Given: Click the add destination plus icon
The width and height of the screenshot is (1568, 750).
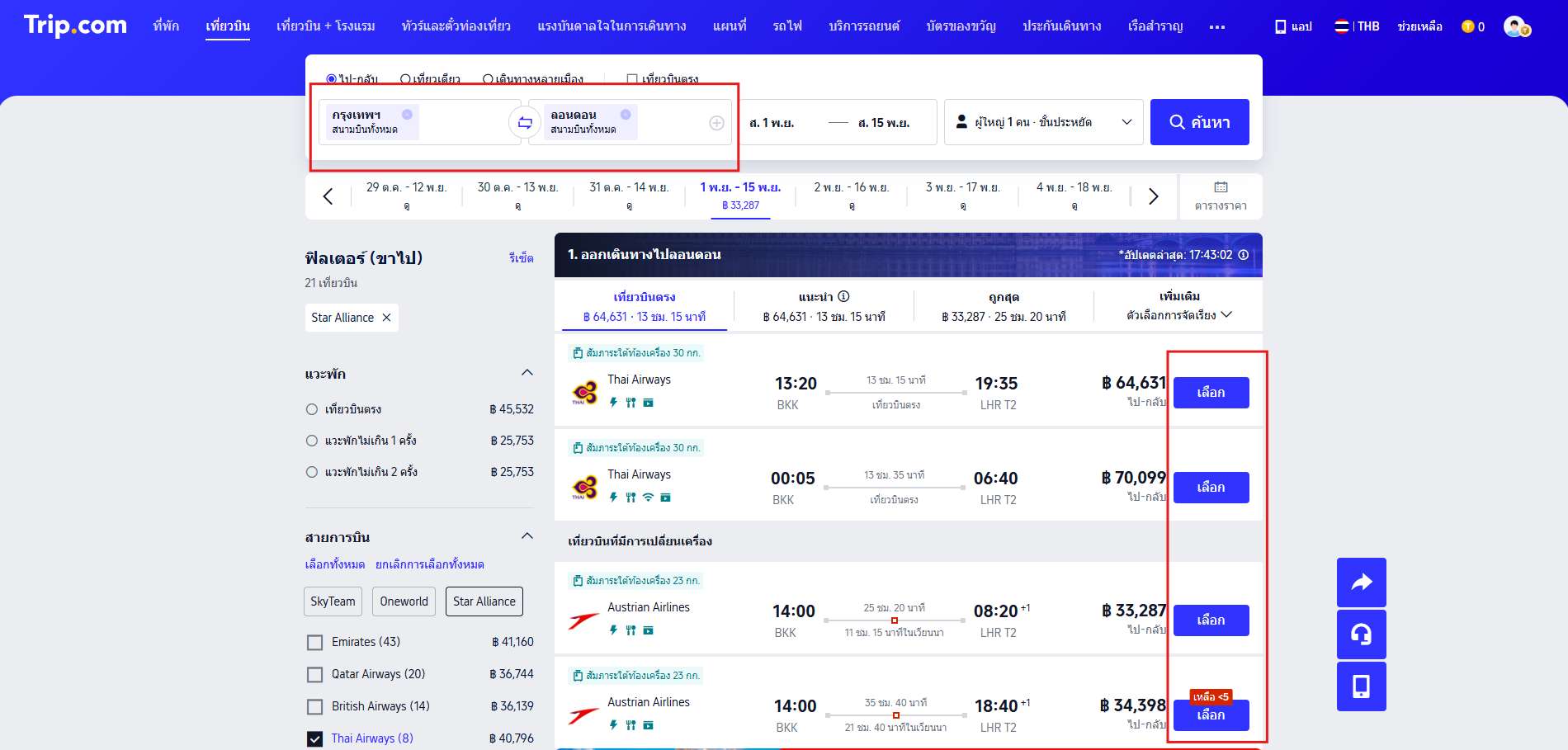Looking at the screenshot, I should (x=716, y=123).
